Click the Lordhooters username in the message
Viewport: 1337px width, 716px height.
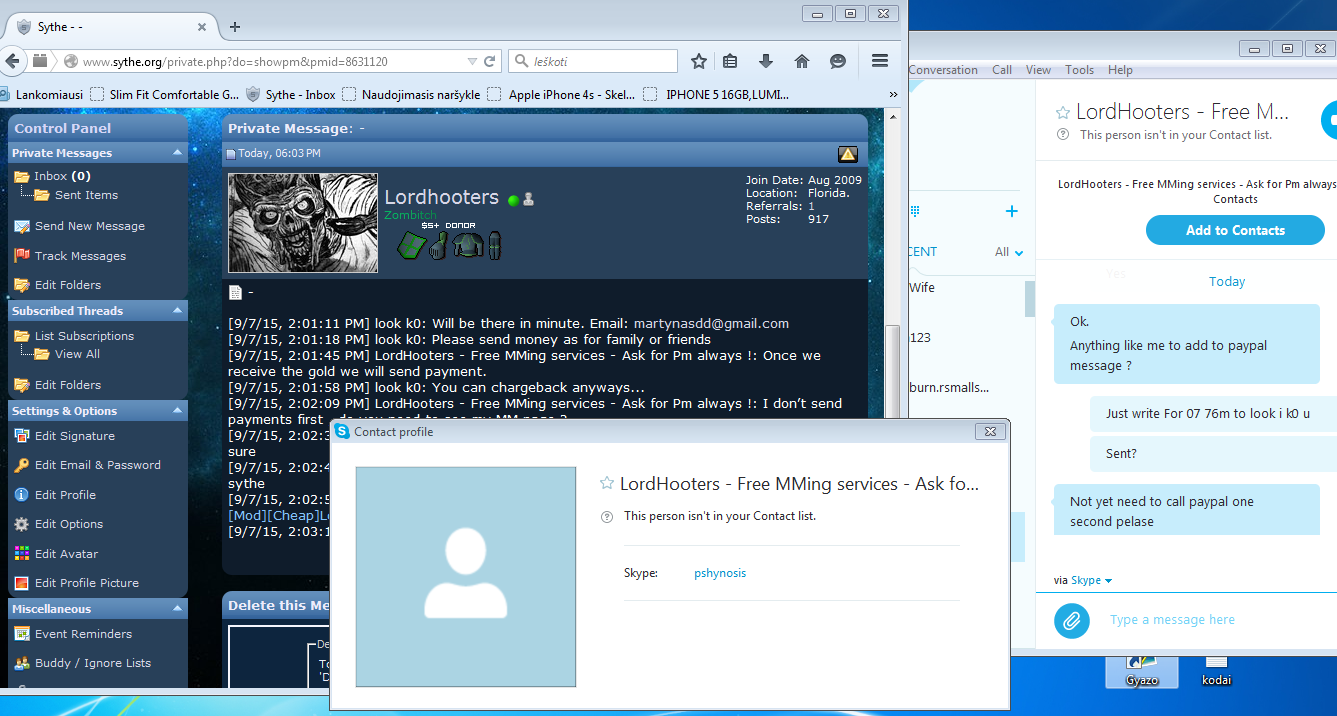(442, 198)
